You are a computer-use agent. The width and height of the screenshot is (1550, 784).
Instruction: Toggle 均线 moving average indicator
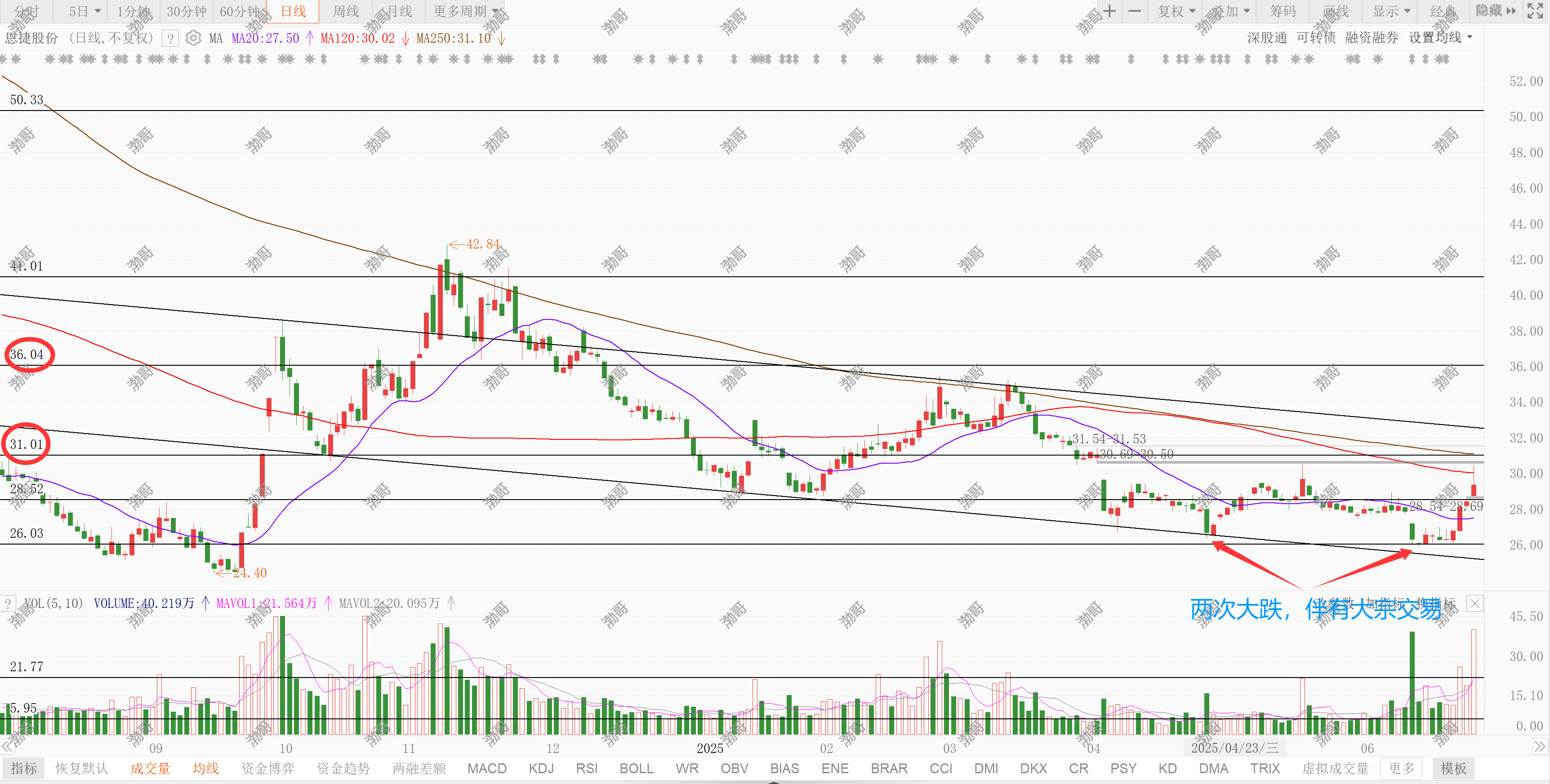pos(206,768)
